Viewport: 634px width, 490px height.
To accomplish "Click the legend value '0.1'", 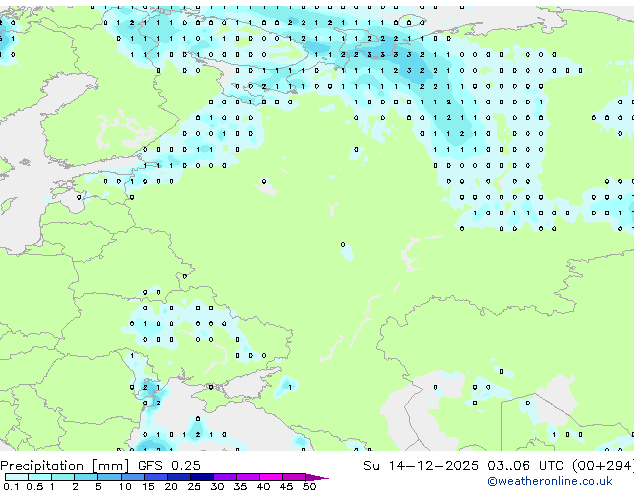I will (11, 486).
